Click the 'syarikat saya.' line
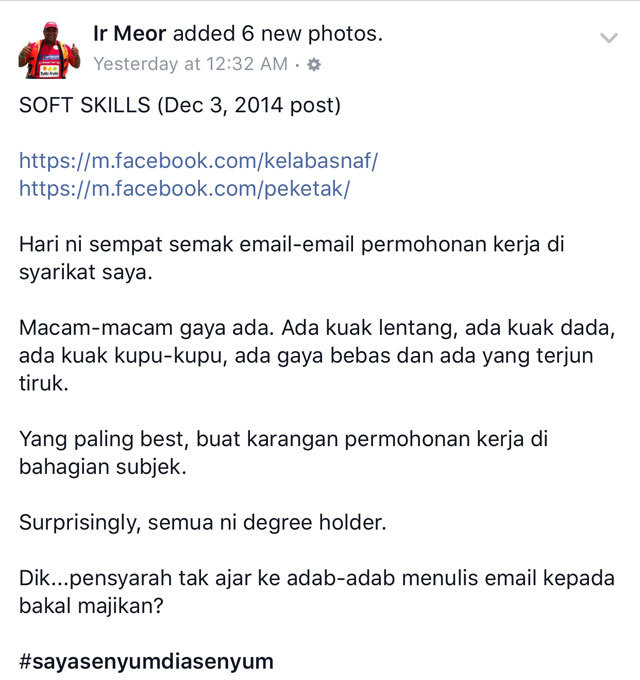640x680 pixels. 86,272
